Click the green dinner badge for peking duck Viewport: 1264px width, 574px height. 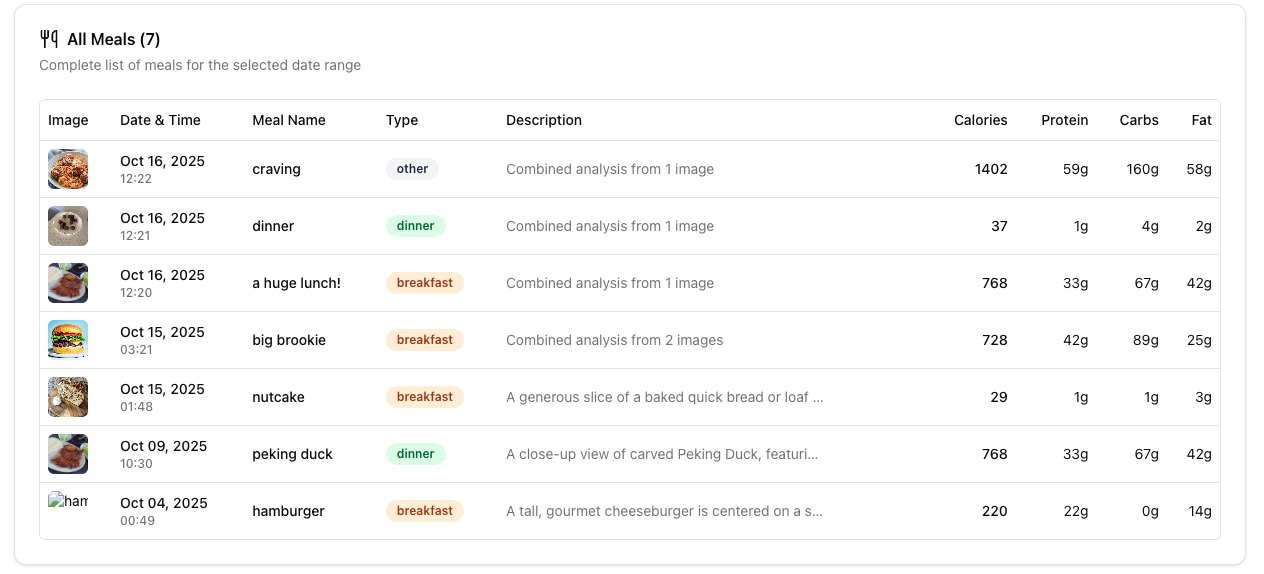[x=415, y=454]
